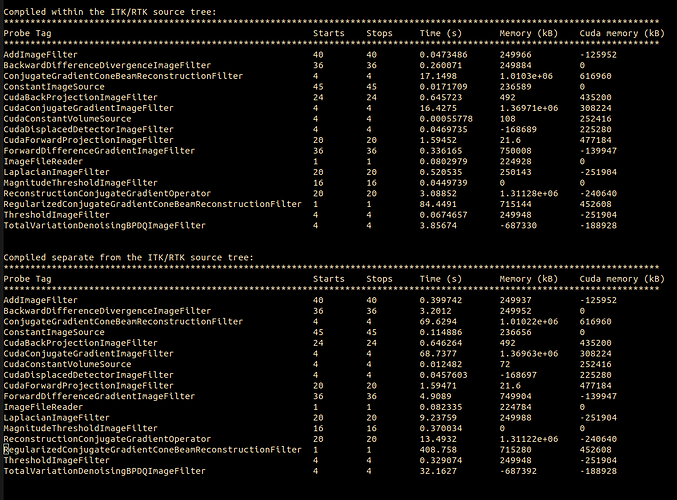Screen dimensions: 677x500
Task: Select time value 1.59452 for CudaForwardProjectionImageFilter
Action: click(x=438, y=140)
